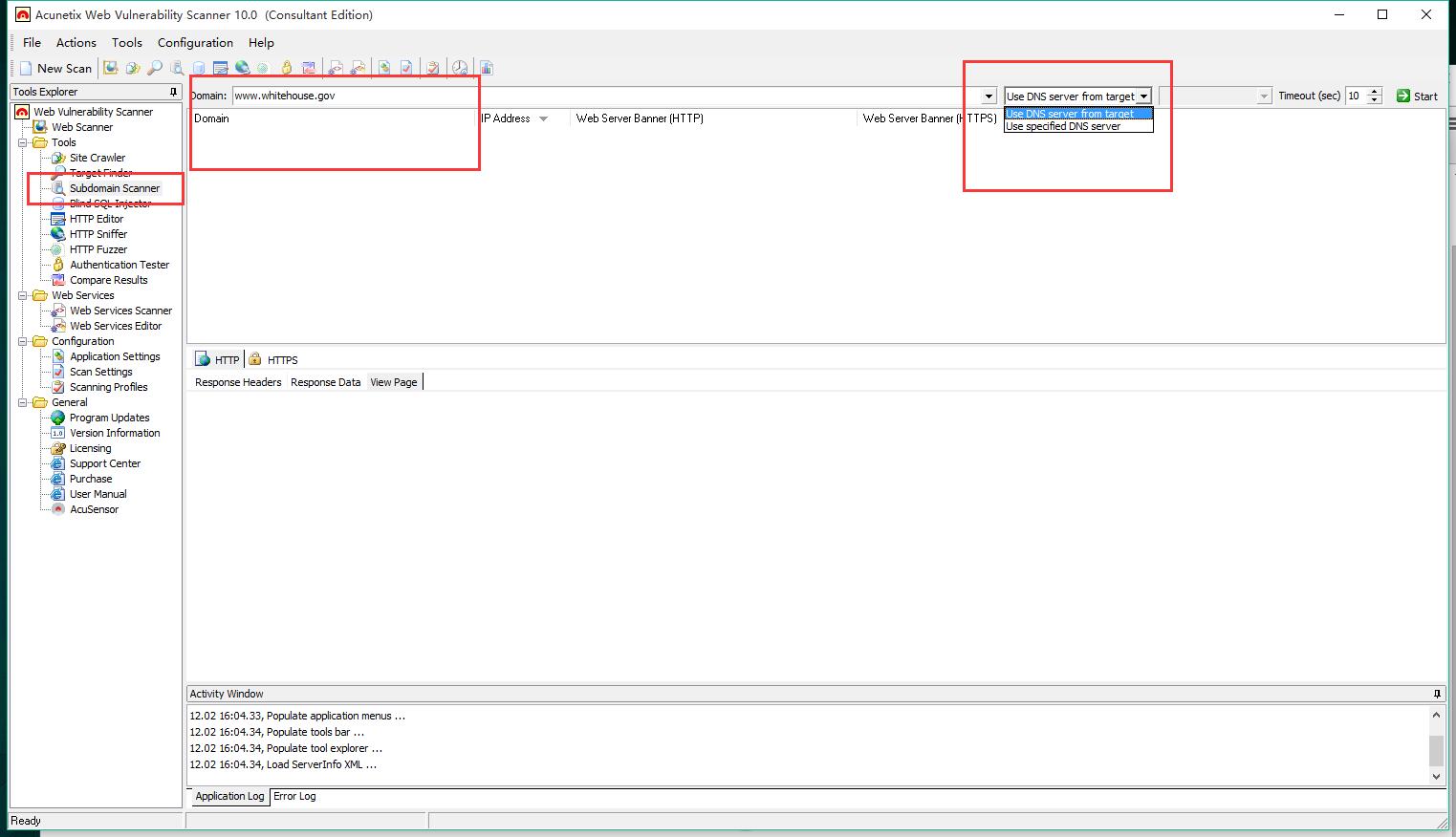Screen dimensions: 1456x837
Task: Toggle the Tools Explorer pin icon
Action: point(173,92)
